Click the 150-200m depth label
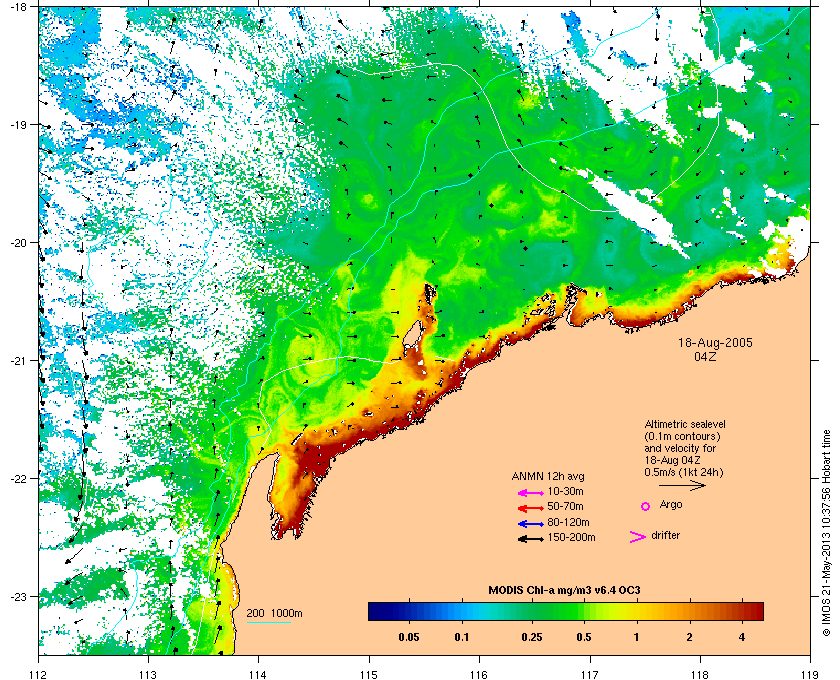 [571, 537]
